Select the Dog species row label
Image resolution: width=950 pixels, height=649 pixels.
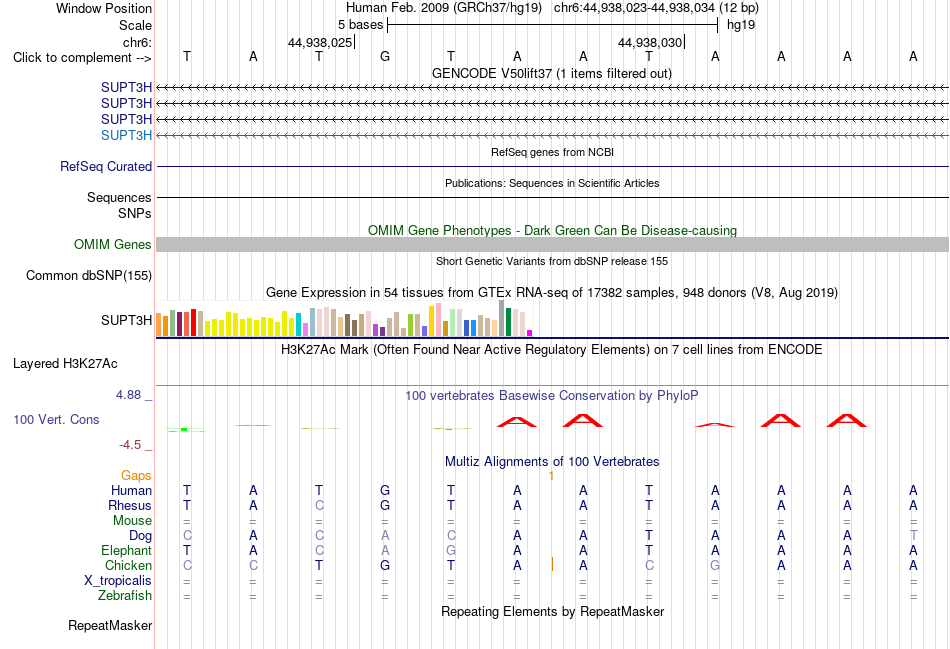(140, 536)
